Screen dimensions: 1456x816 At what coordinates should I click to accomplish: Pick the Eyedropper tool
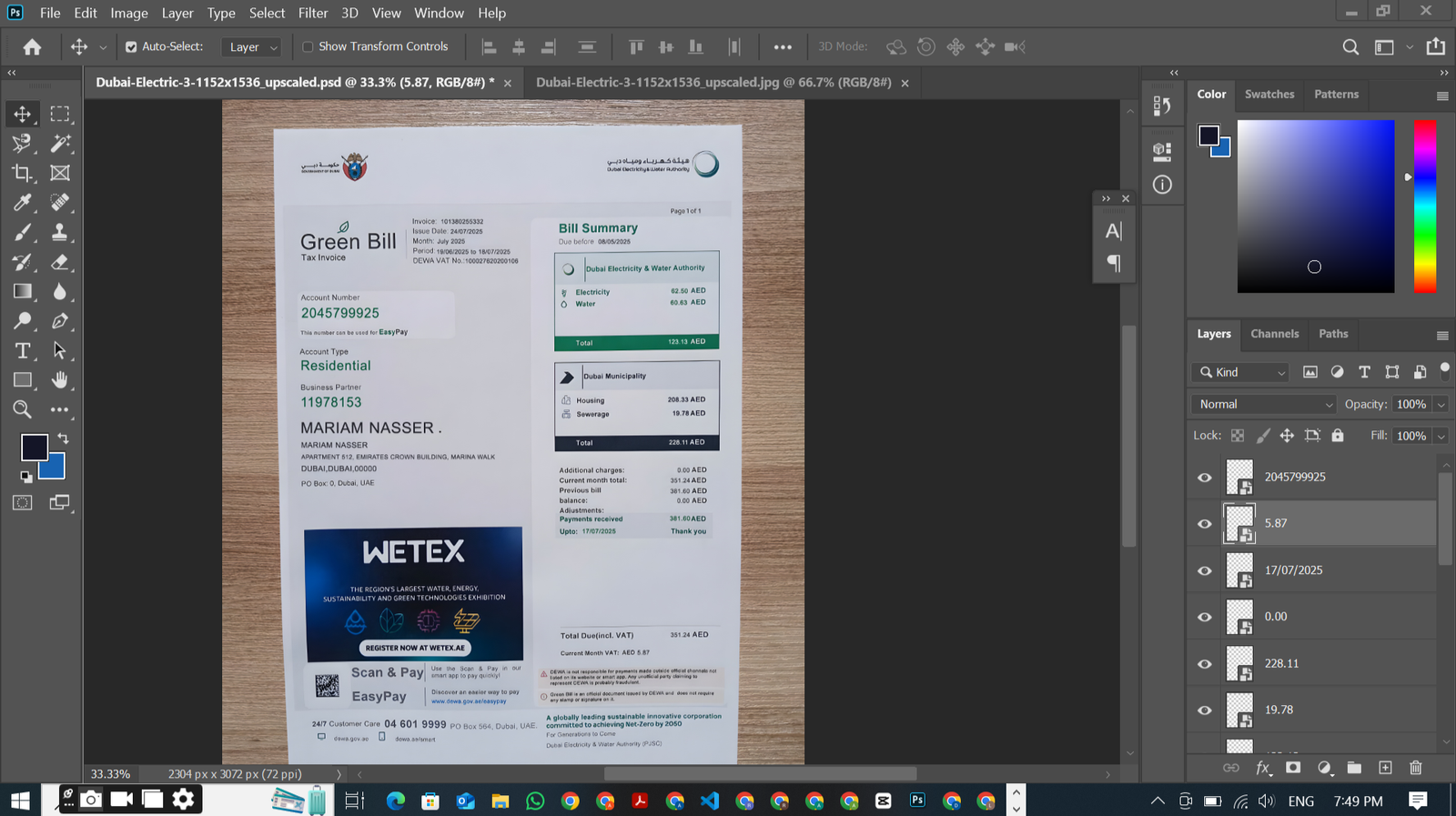pos(22,203)
